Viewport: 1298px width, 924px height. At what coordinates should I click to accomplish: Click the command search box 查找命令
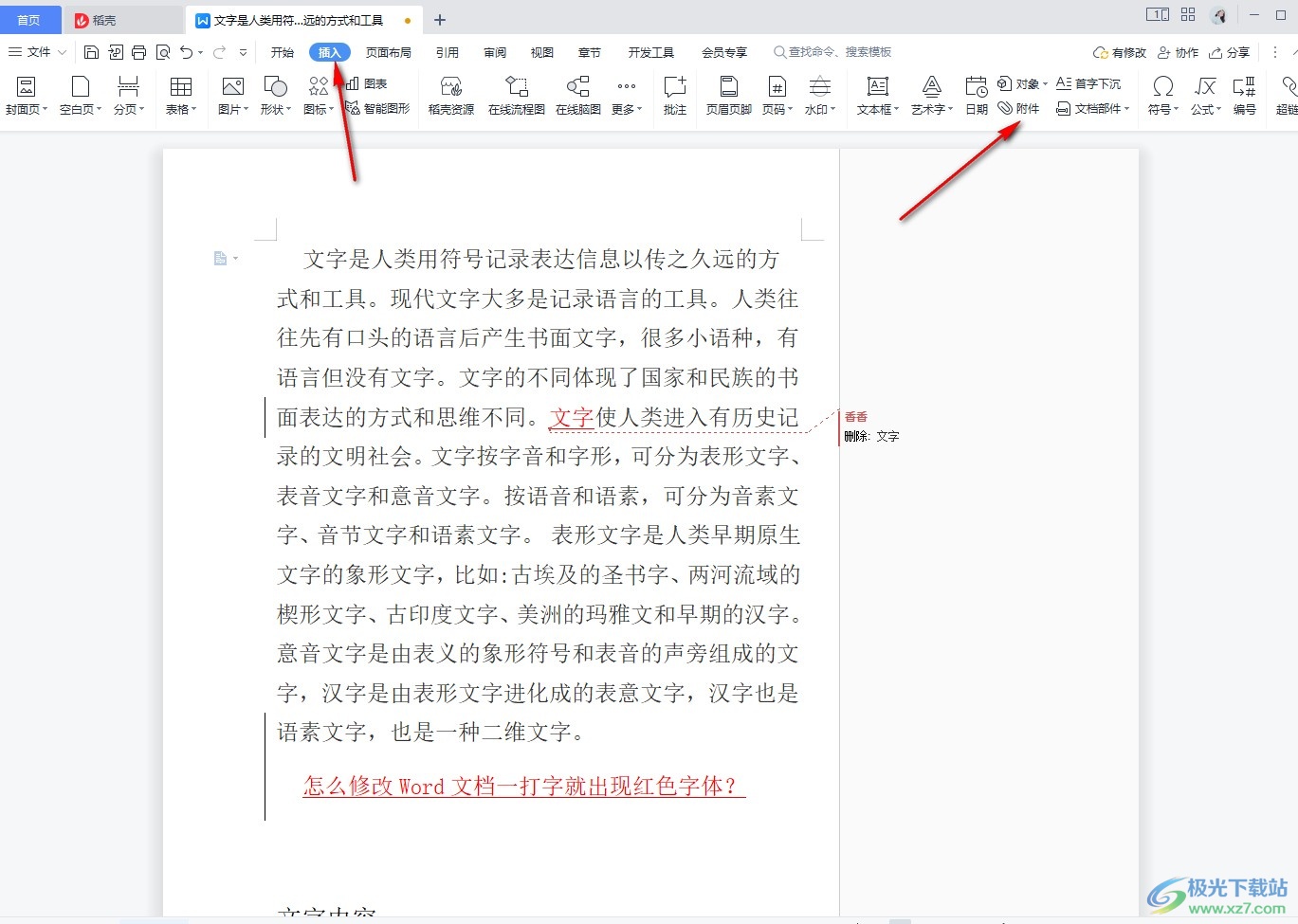[833, 52]
